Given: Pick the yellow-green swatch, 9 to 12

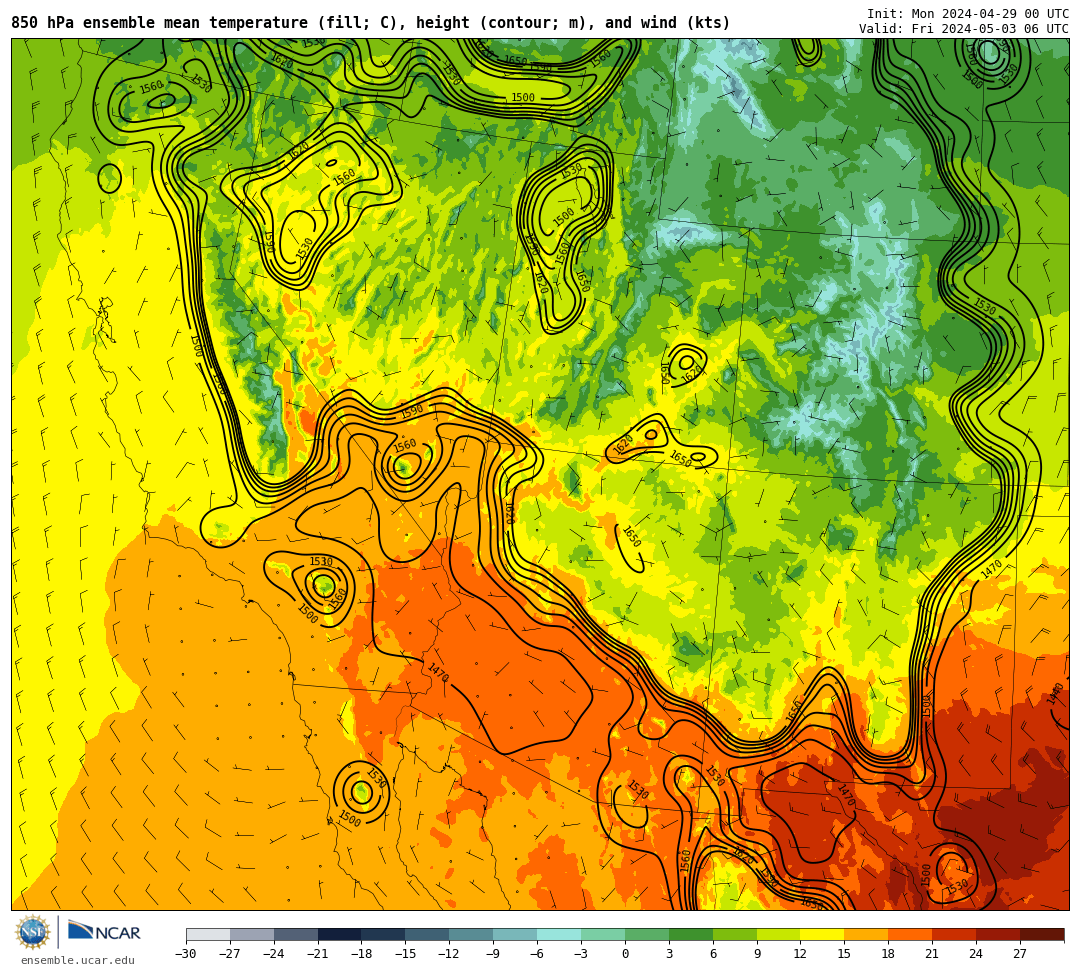Looking at the screenshot, I should (x=779, y=934).
